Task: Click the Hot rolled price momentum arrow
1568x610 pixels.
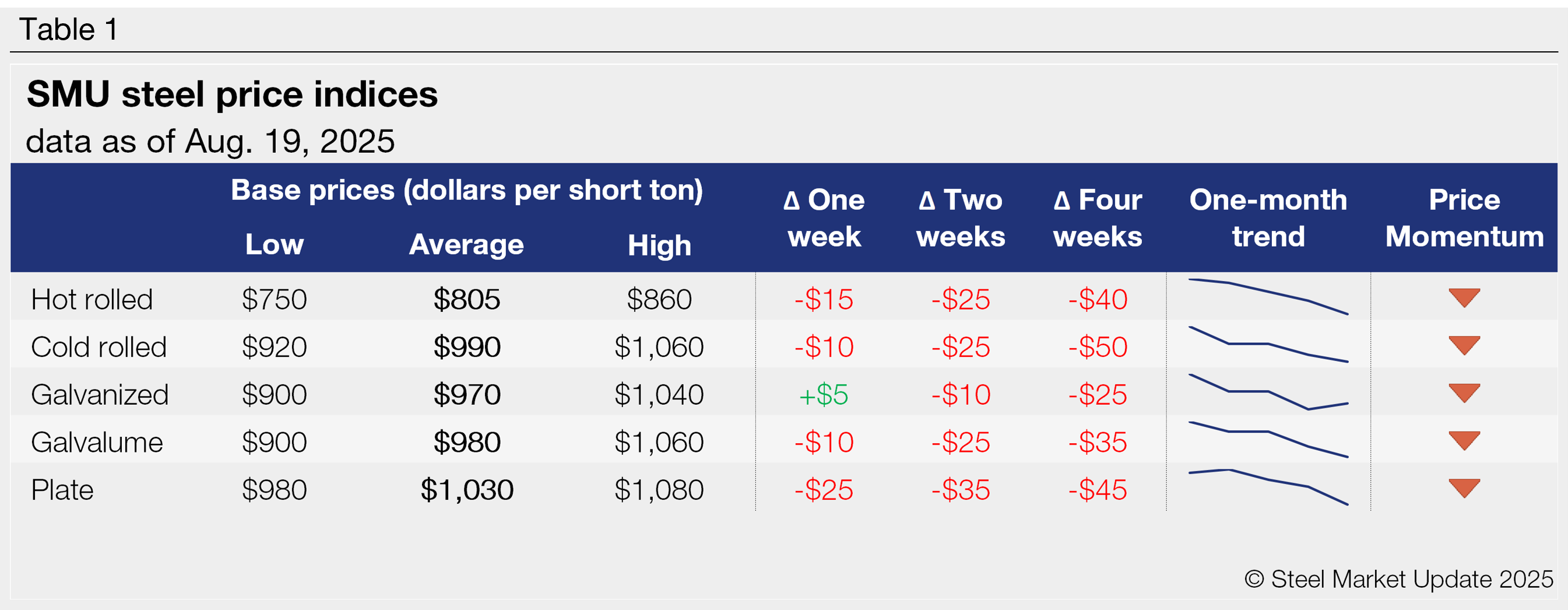Action: tap(1464, 297)
